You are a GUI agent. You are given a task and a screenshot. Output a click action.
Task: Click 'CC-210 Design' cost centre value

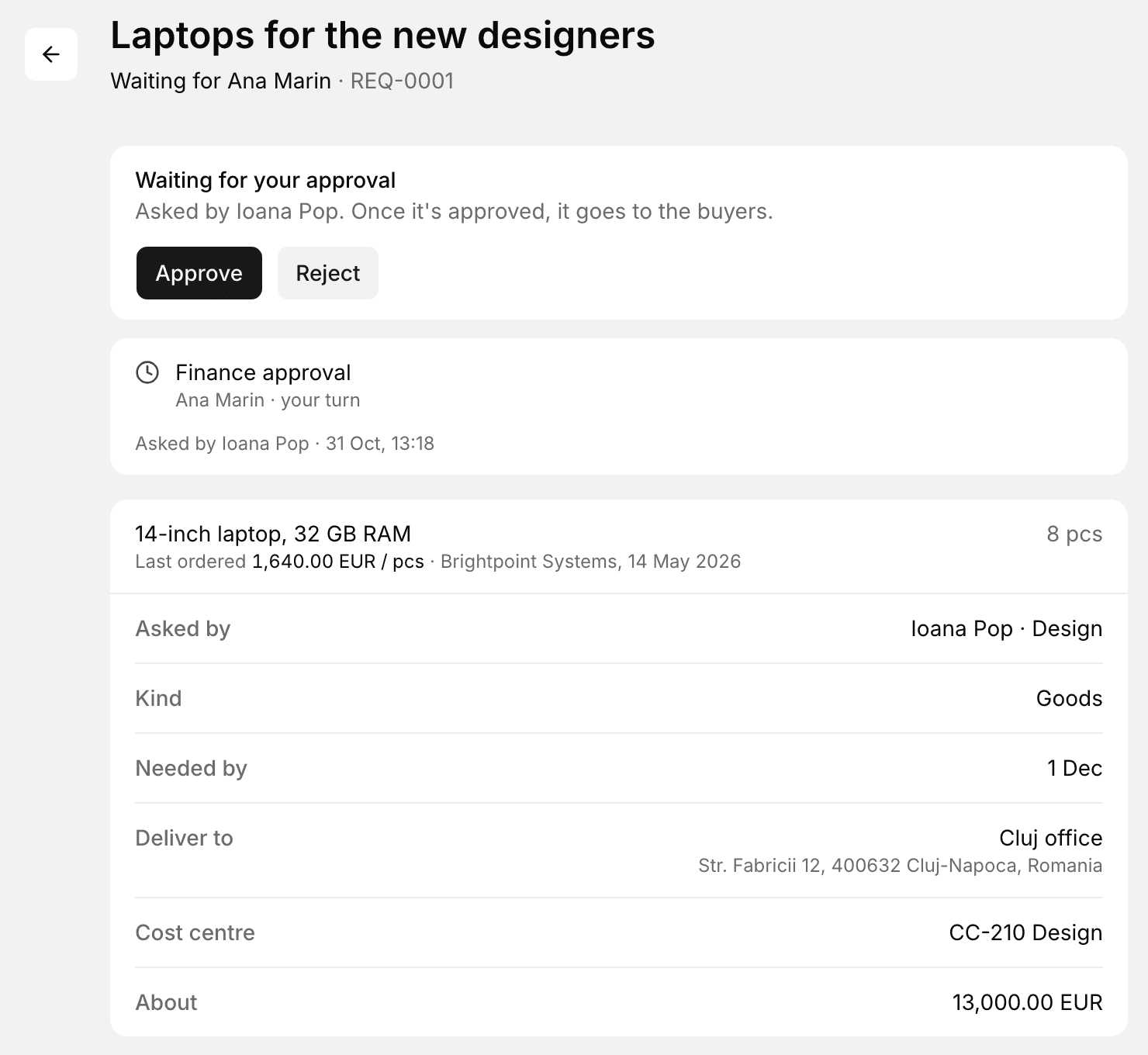pos(1026,932)
